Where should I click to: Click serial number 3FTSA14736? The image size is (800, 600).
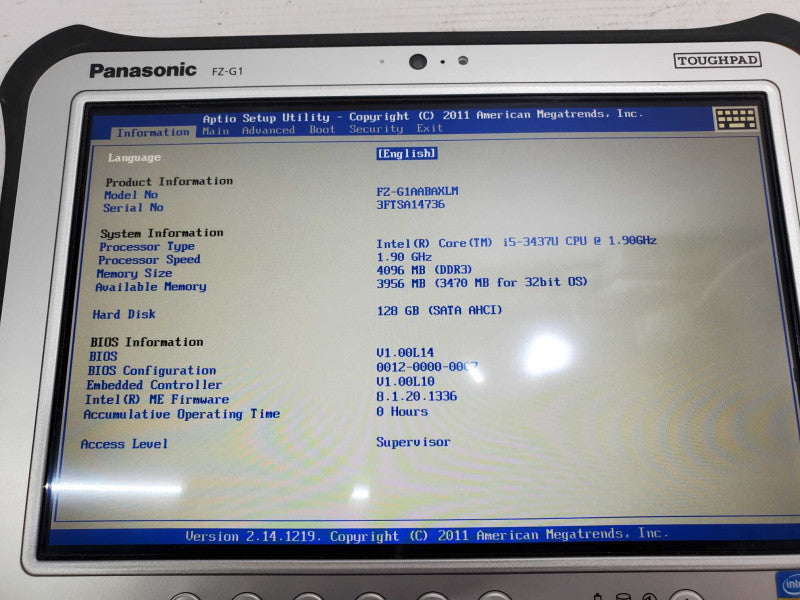410,204
